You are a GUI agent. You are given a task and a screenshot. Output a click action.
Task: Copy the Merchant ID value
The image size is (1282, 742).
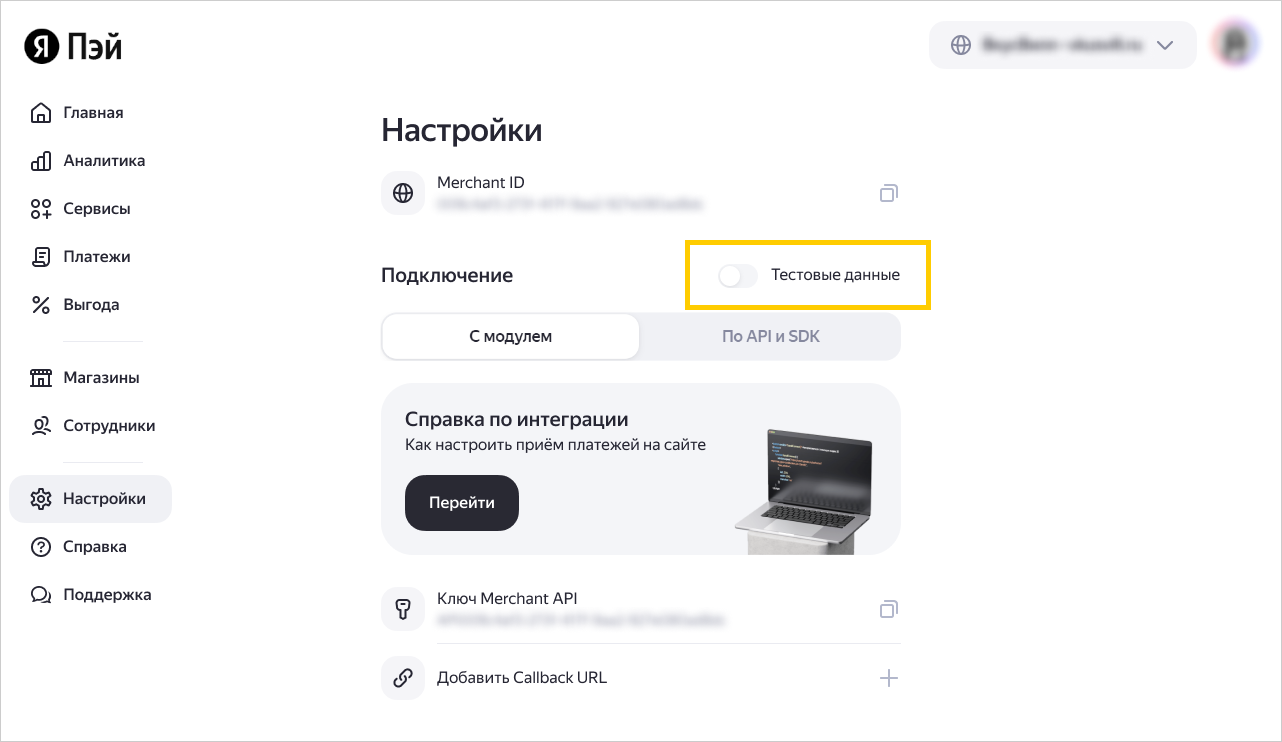point(888,193)
